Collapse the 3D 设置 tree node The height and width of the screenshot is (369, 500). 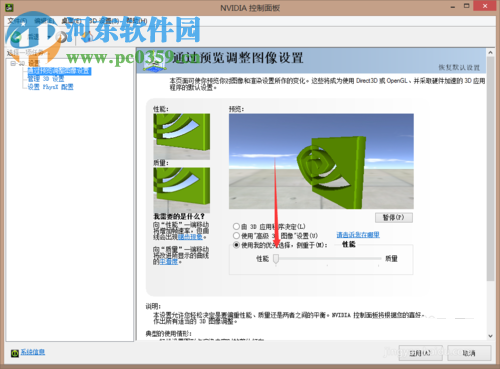coord(13,63)
